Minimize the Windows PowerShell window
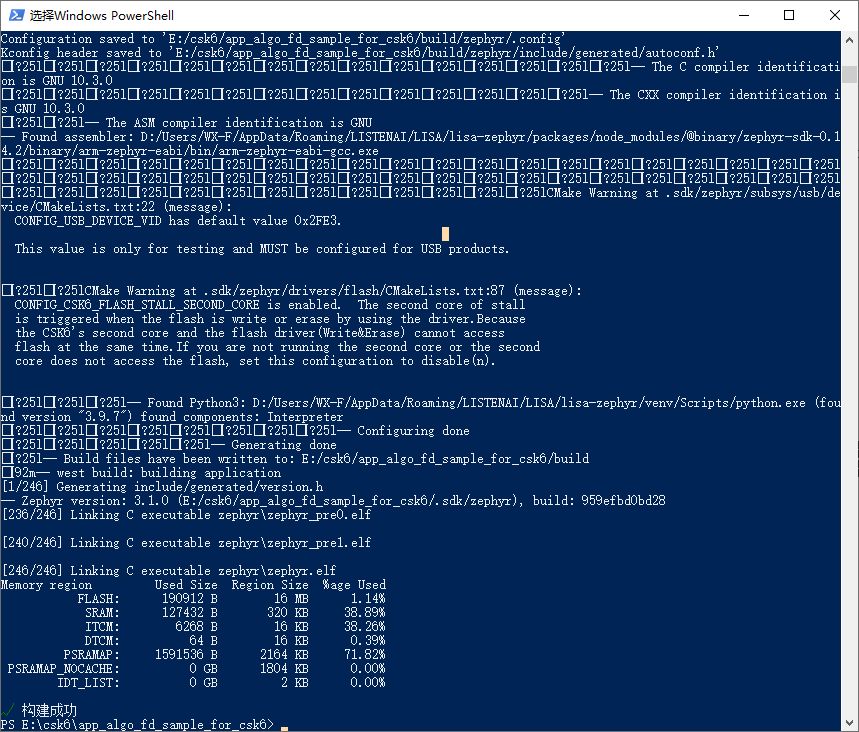Viewport: 859px width, 732px height. 744,15
